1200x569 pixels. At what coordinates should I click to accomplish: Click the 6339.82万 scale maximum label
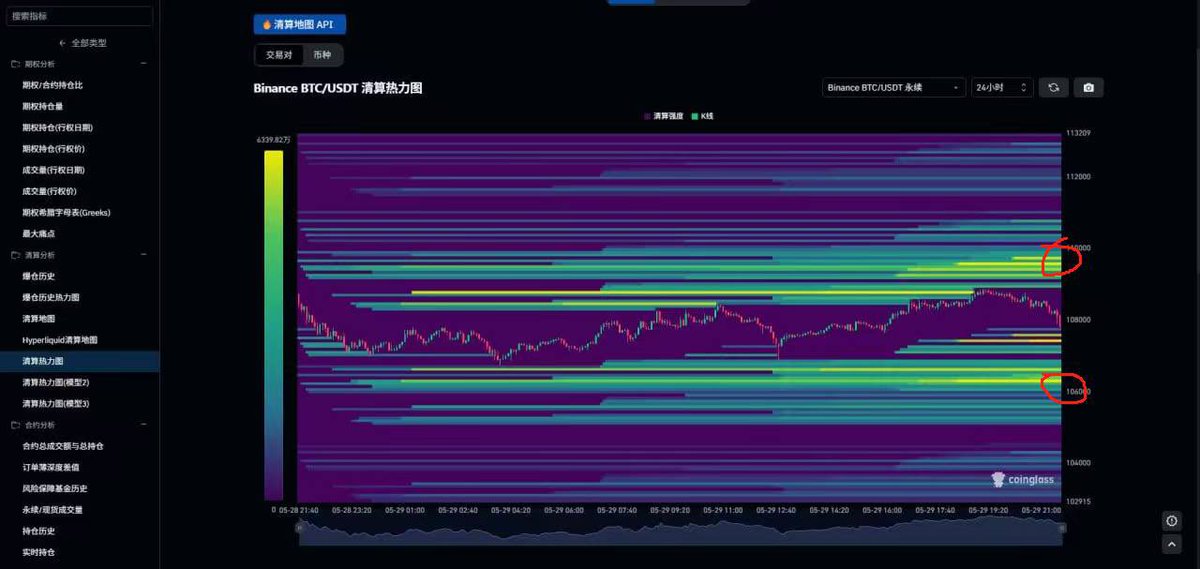(x=273, y=141)
